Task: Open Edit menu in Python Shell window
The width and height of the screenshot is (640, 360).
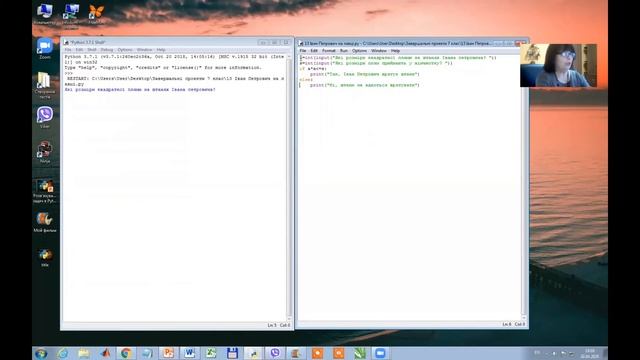Action: (x=79, y=50)
